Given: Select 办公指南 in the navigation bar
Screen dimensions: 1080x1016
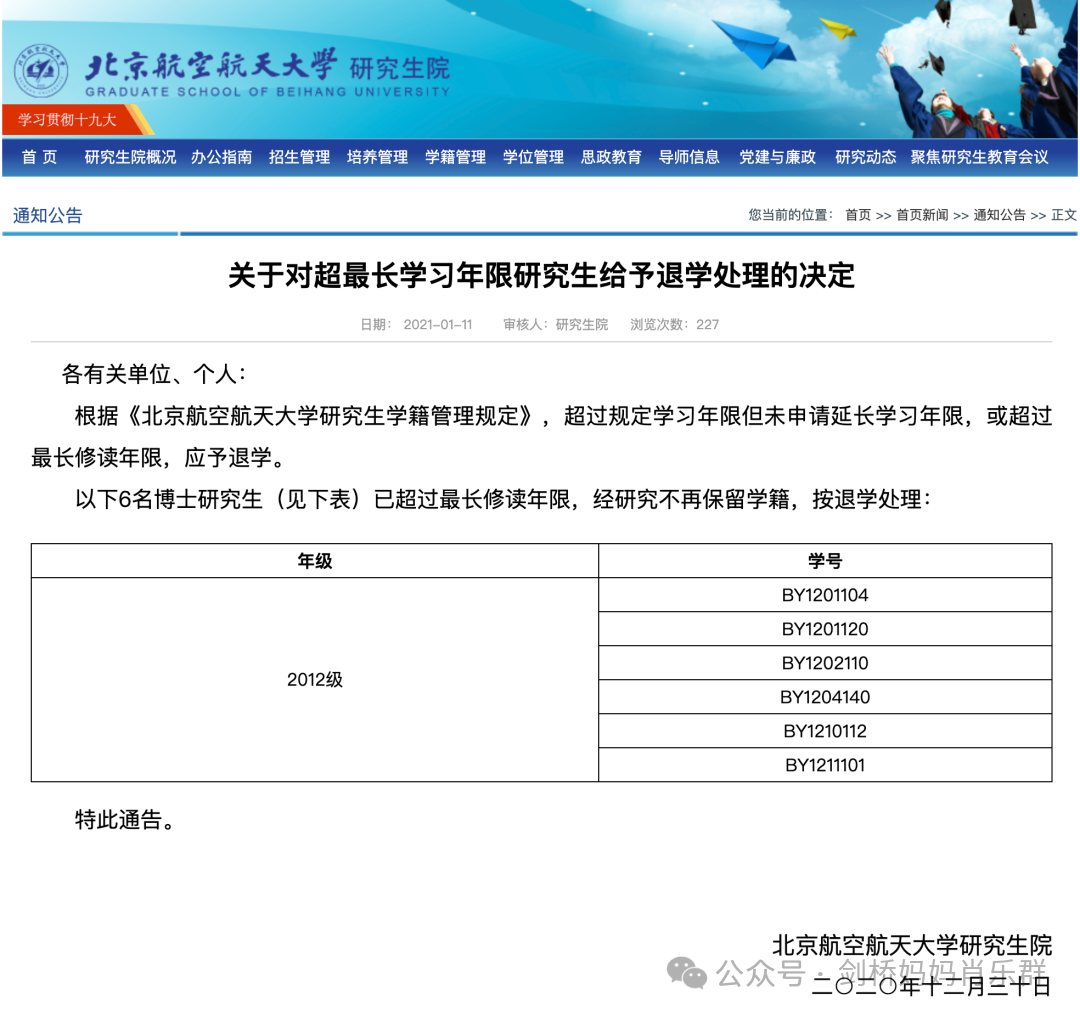Looking at the screenshot, I should click(221, 157).
